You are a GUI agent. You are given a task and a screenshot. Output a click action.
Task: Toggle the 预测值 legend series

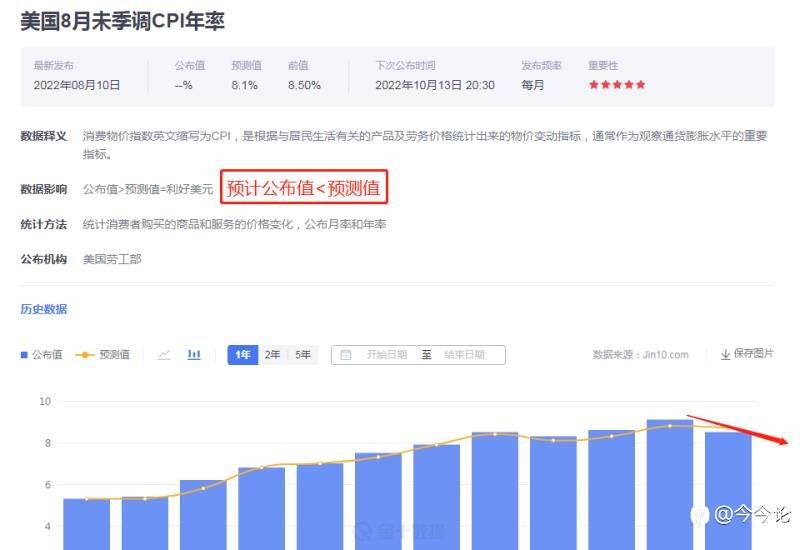pos(103,354)
